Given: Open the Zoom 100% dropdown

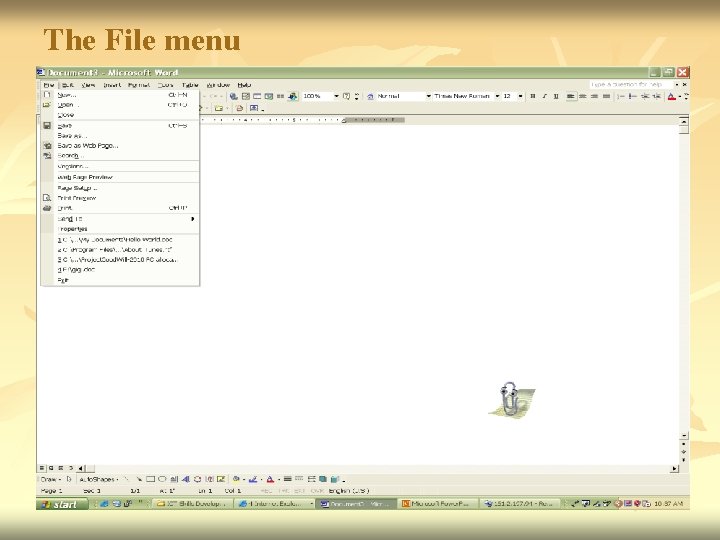Looking at the screenshot, I should coord(336,96).
